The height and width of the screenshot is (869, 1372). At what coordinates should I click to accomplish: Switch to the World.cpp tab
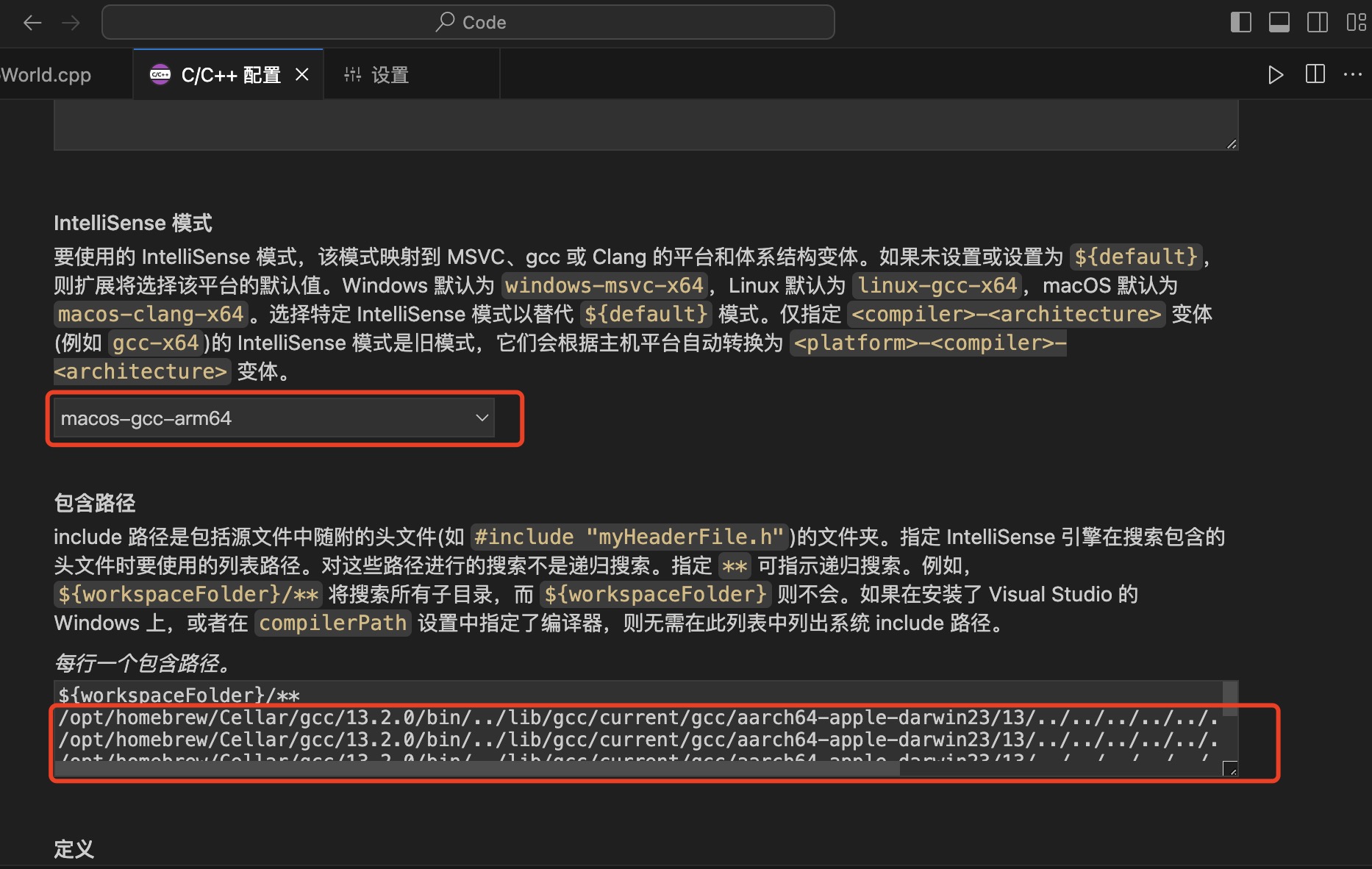coord(46,74)
